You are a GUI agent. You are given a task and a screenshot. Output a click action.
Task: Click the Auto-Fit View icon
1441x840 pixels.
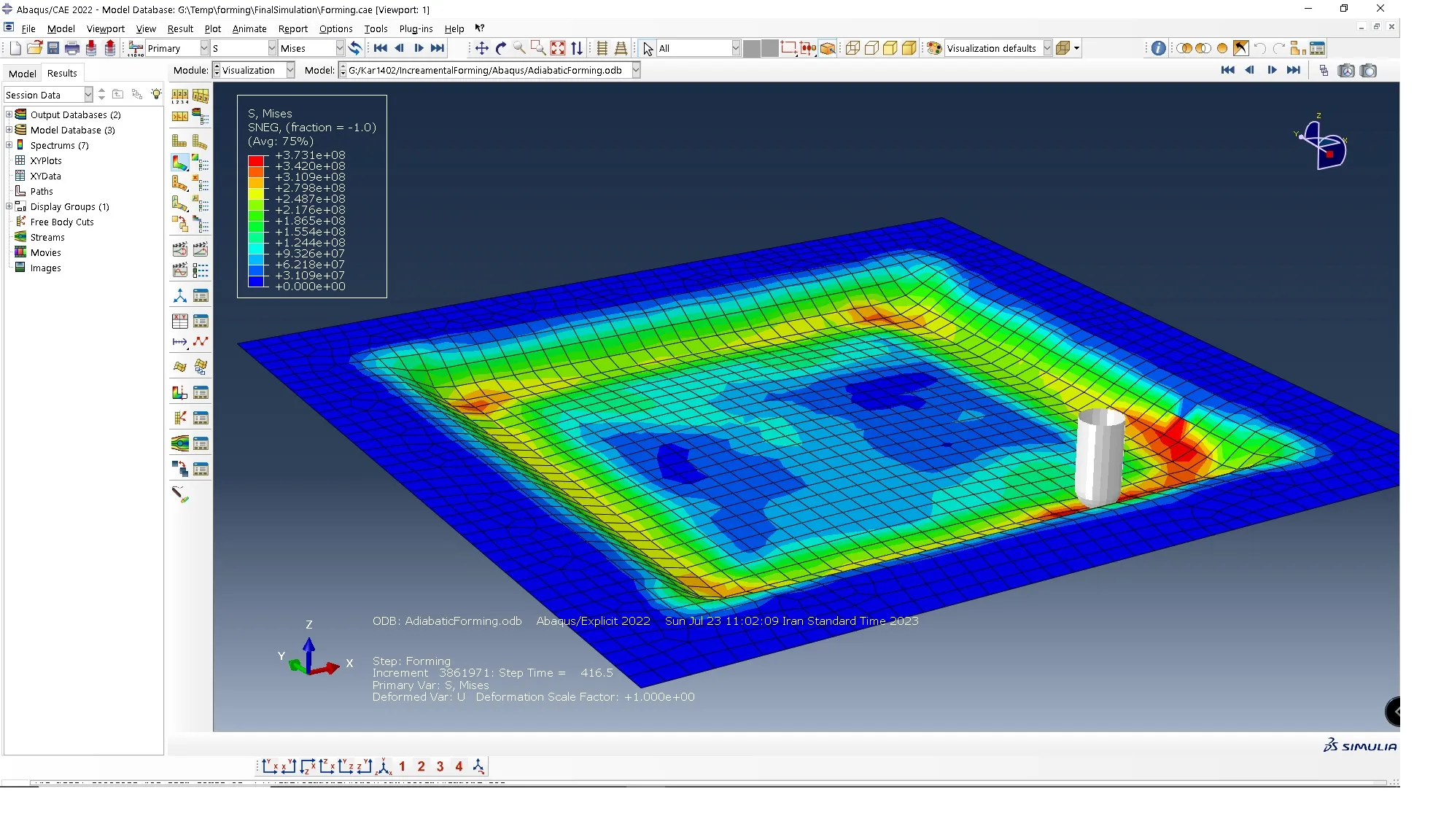tap(558, 48)
